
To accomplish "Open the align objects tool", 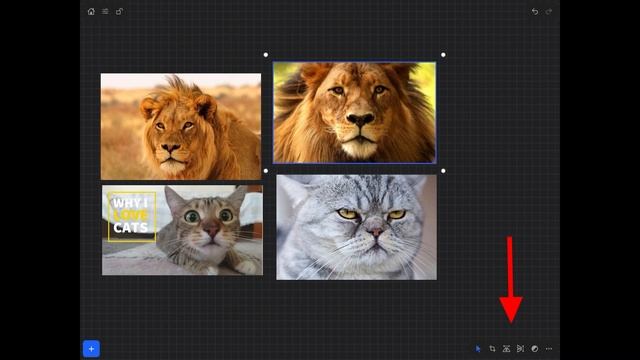I will point(506,349).
